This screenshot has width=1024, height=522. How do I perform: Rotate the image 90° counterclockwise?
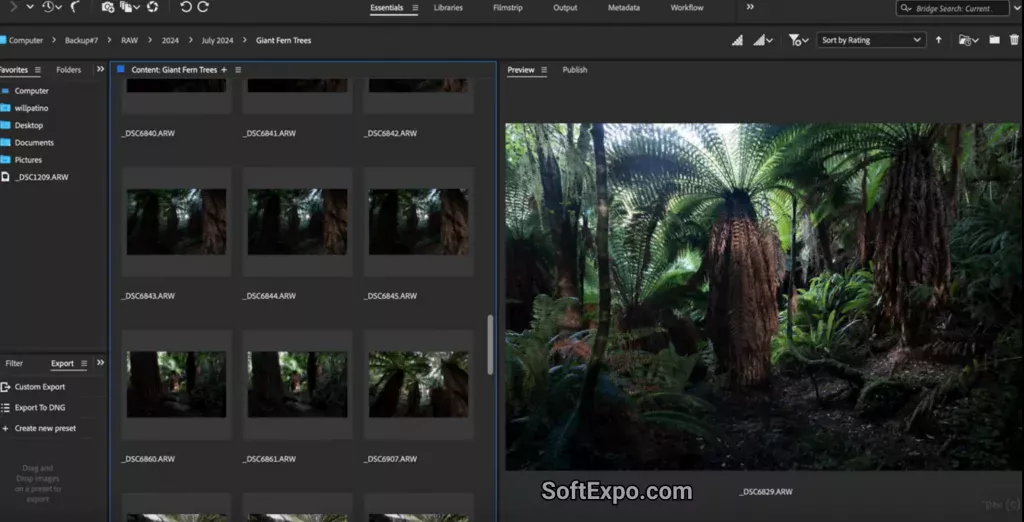[x=186, y=7]
